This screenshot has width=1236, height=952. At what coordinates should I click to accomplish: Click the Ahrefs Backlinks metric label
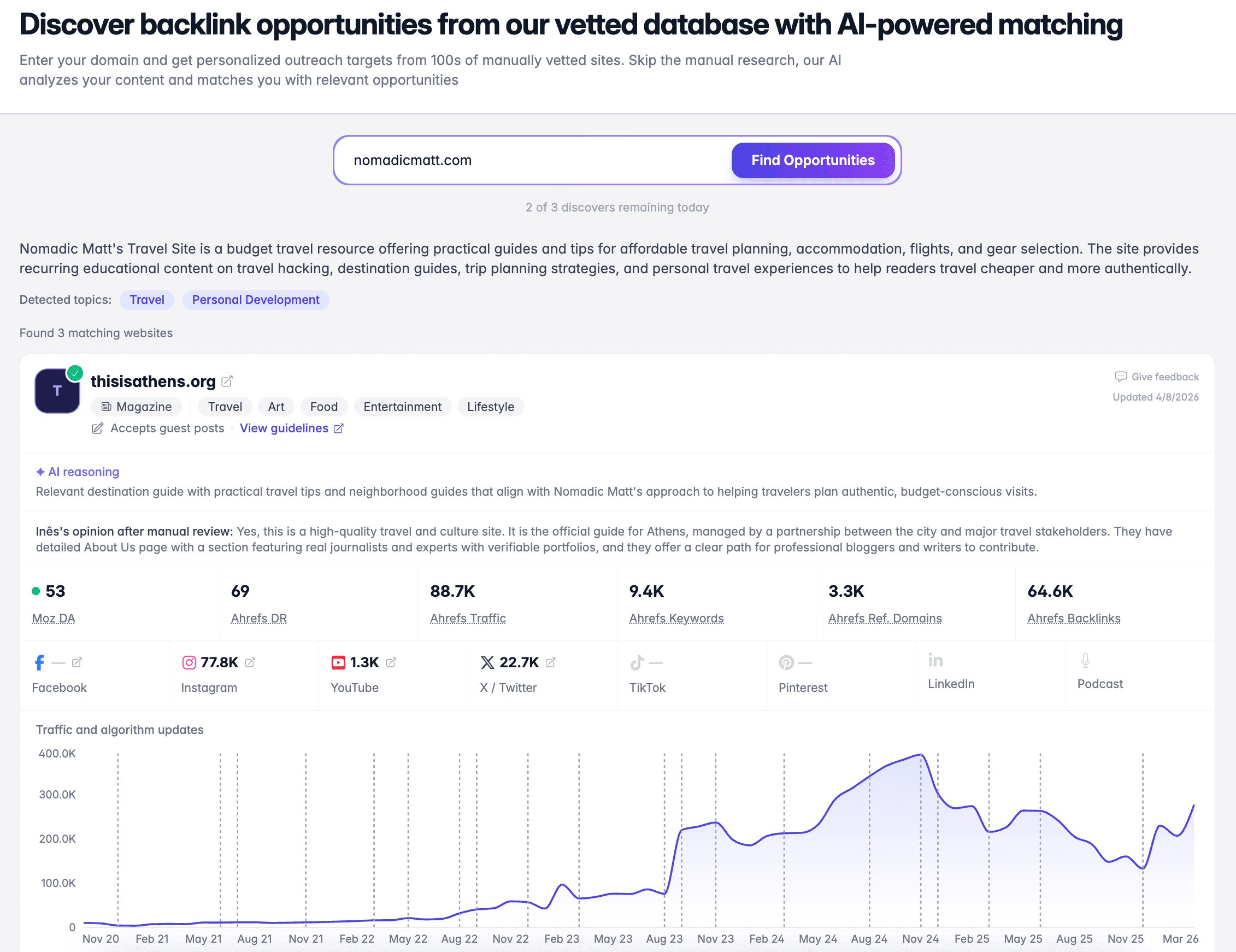tap(1074, 619)
